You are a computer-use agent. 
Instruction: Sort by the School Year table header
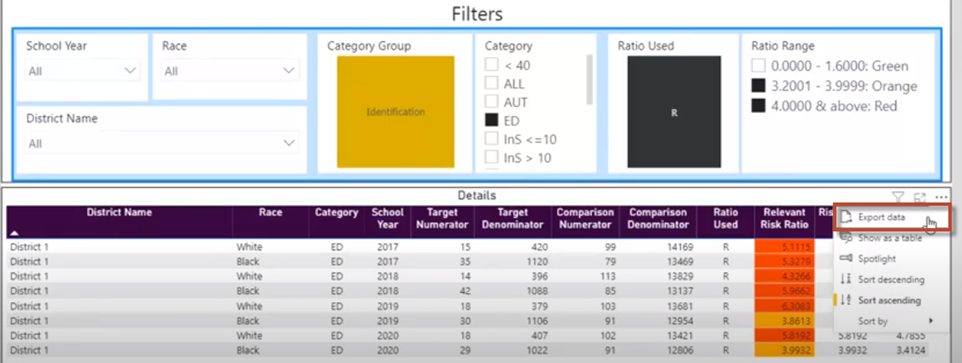[x=388, y=221]
